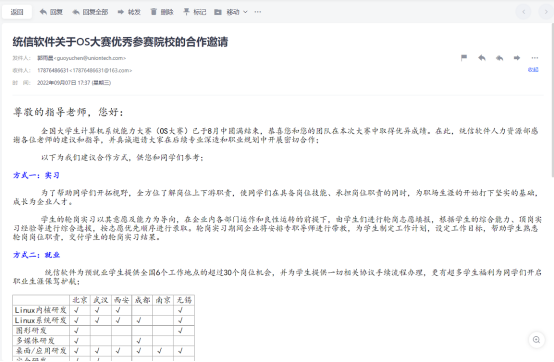Click the sender address guoyuchen@uniontech.com
This screenshot has width=554, height=362.
click(90, 58)
